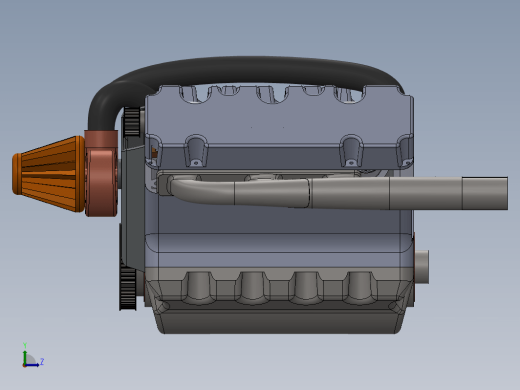This screenshot has width=520, height=390.
Task: Select the lower toothed crank pulley
Action: [x=128, y=287]
